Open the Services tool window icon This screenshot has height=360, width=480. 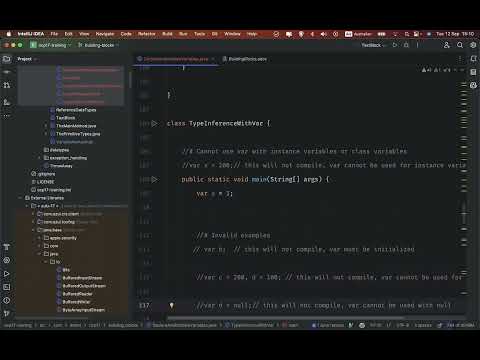pyautogui.click(x=7, y=260)
